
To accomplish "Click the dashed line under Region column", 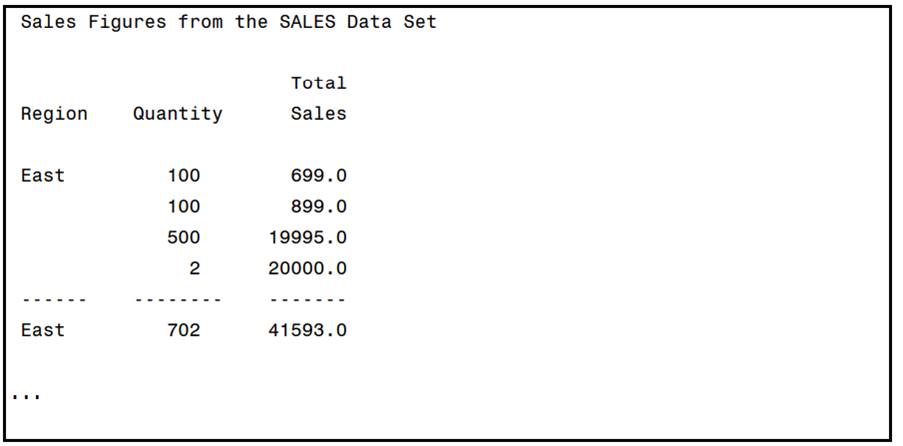I will (x=54, y=300).
